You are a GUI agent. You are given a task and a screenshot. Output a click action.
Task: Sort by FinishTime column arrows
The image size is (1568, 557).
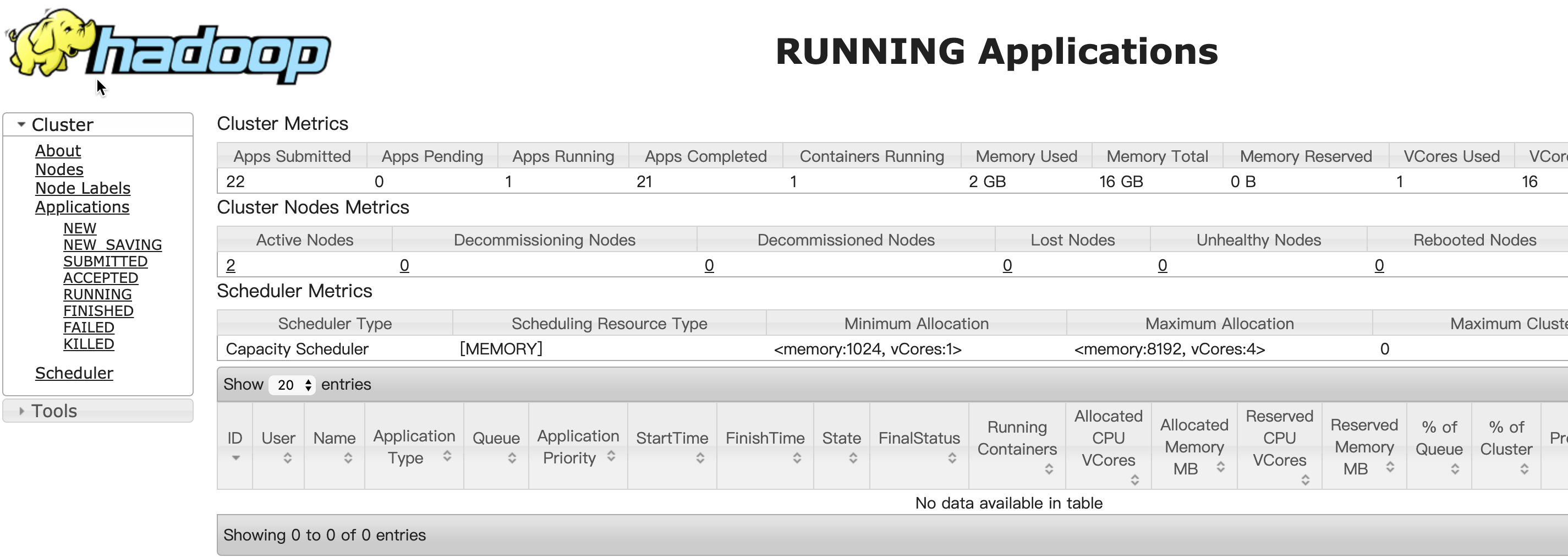[x=797, y=458]
